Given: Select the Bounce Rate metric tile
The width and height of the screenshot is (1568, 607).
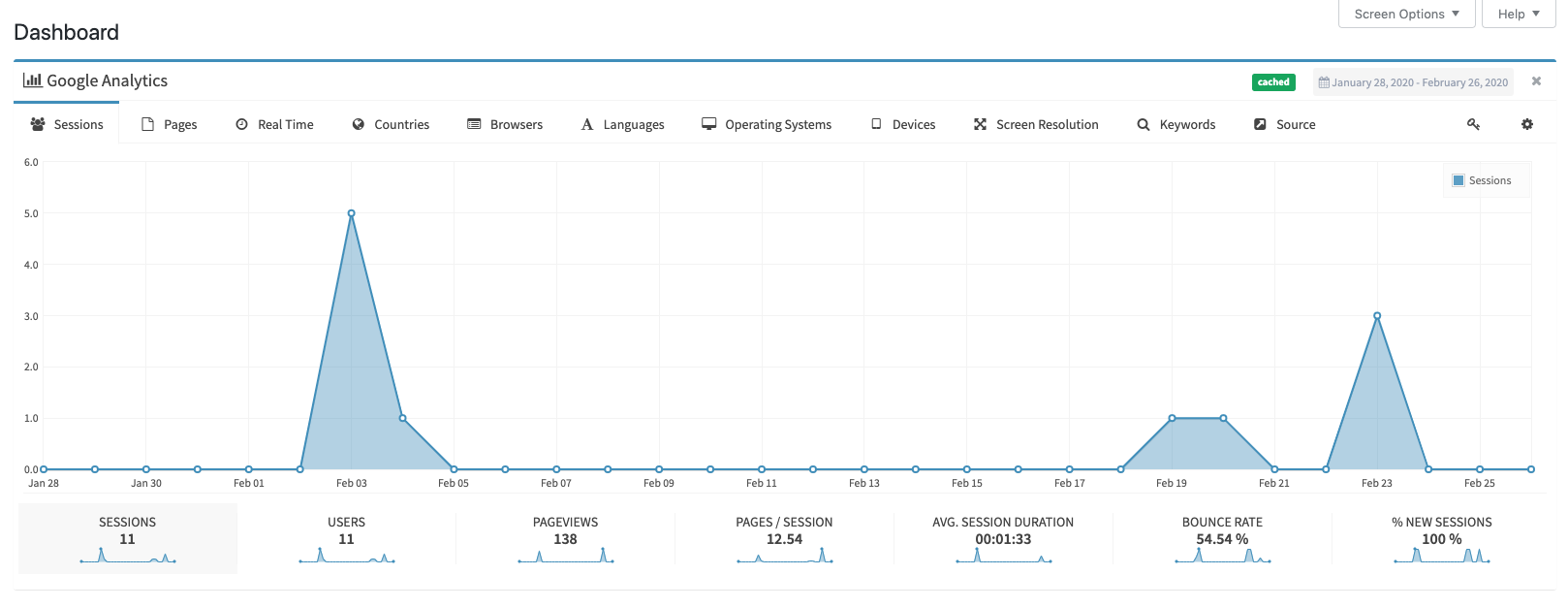Looking at the screenshot, I should 1222,539.
